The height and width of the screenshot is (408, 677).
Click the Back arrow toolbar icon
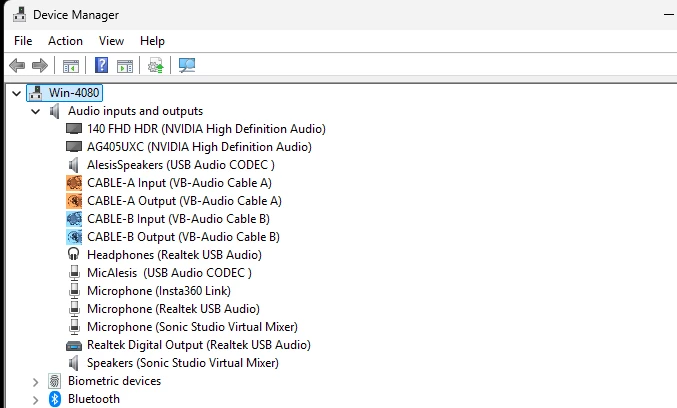click(x=17, y=66)
